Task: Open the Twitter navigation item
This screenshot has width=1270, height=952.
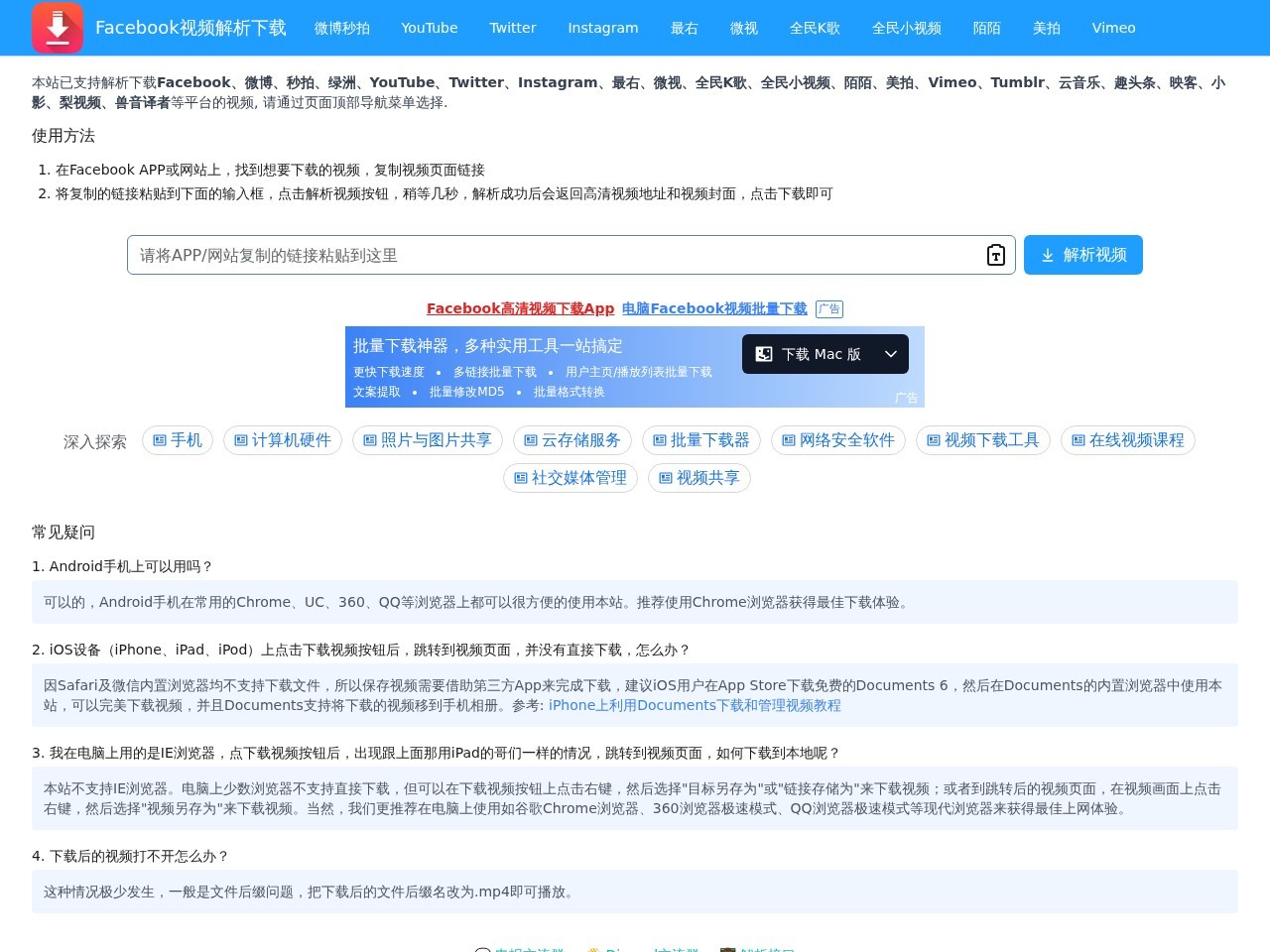Action: tap(513, 28)
